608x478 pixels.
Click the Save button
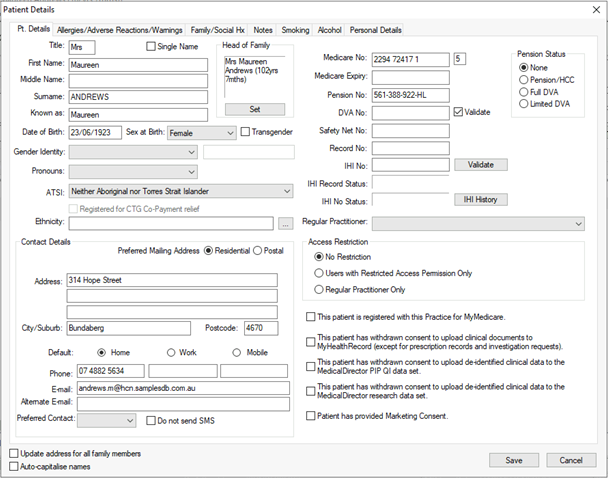[514, 460]
